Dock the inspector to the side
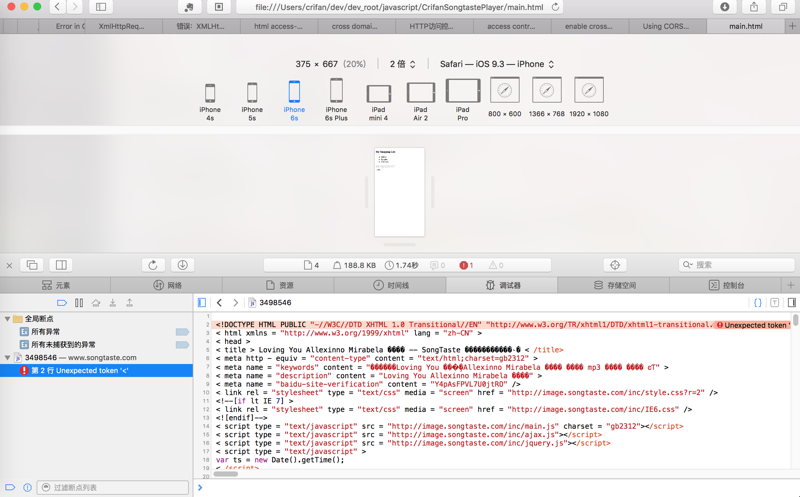800x497 pixels. coord(61,265)
